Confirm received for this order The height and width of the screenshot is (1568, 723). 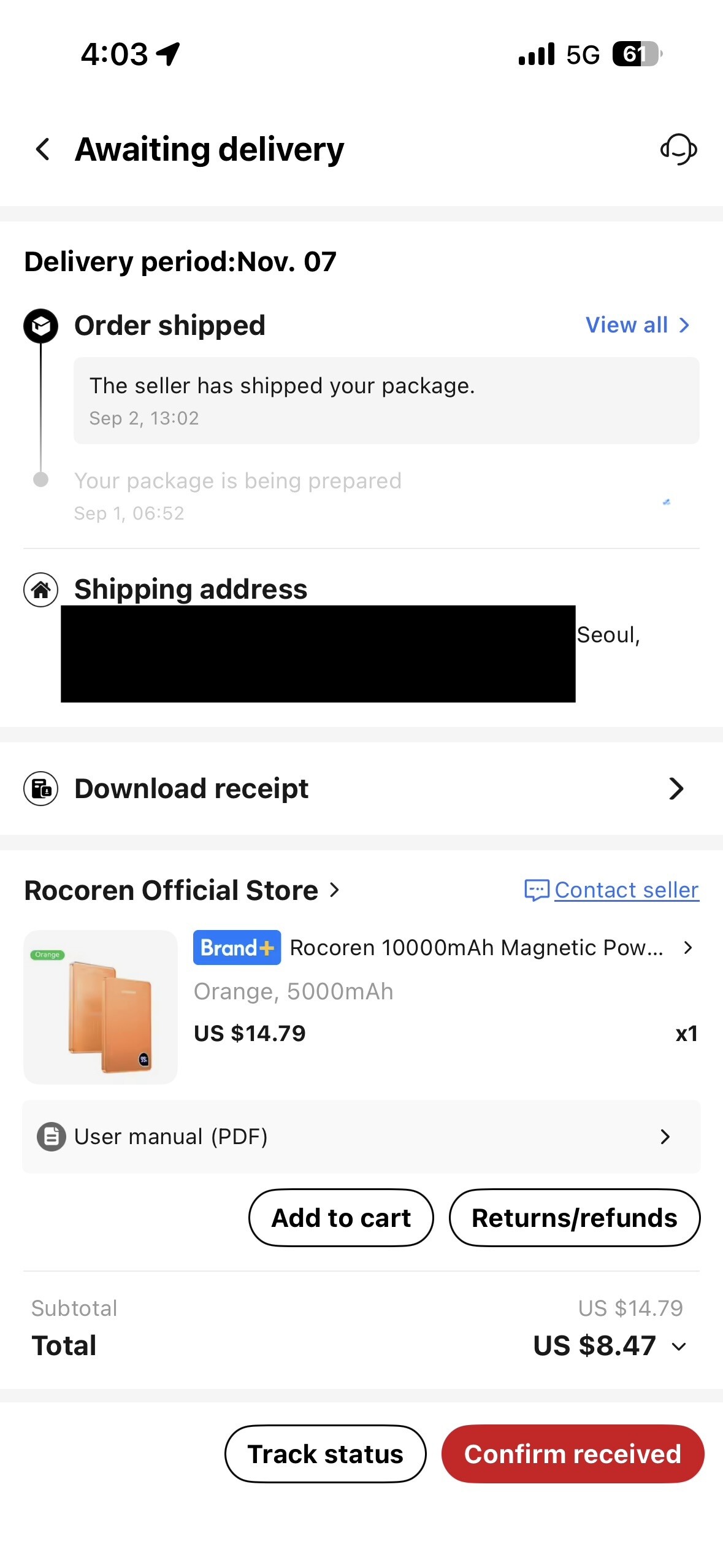coord(573,1454)
